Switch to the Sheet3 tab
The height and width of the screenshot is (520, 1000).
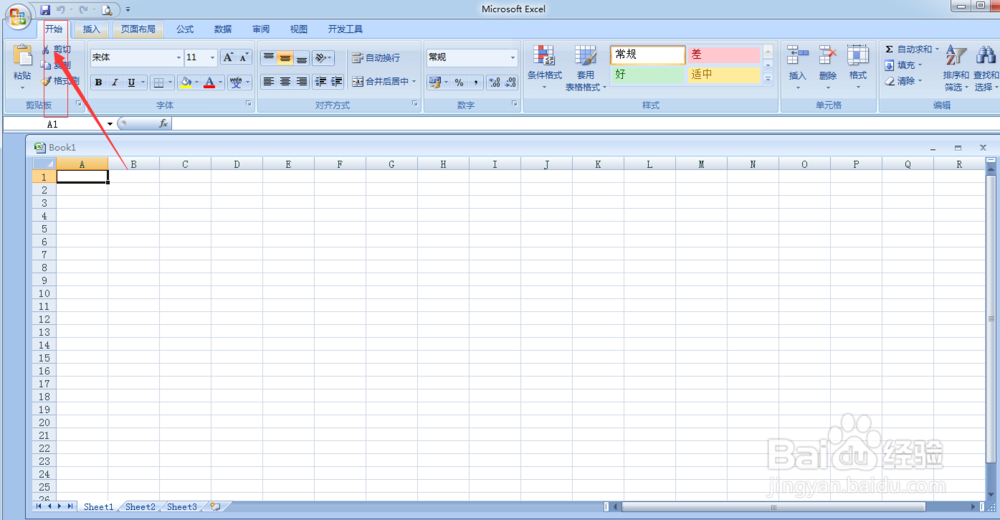click(x=182, y=507)
